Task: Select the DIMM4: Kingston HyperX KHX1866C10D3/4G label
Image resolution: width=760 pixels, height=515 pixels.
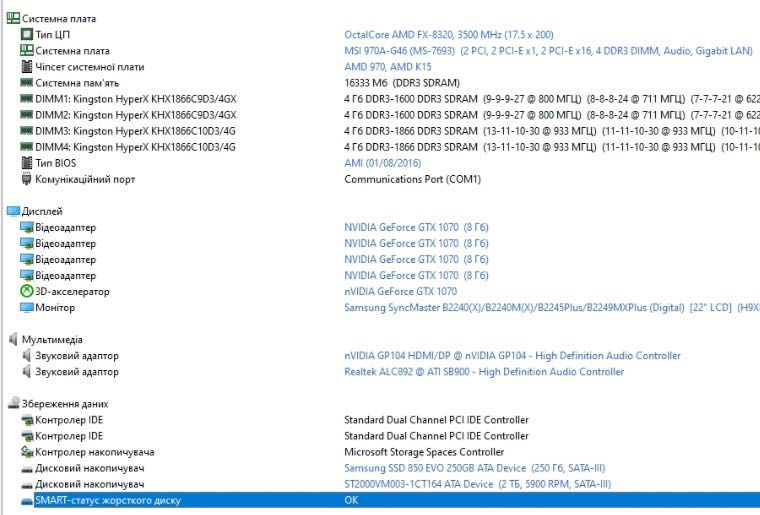Action: pos(135,146)
